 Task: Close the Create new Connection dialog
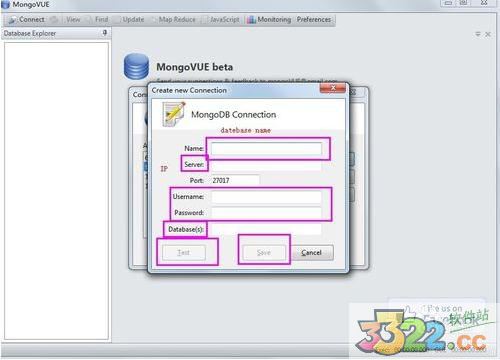click(333, 88)
